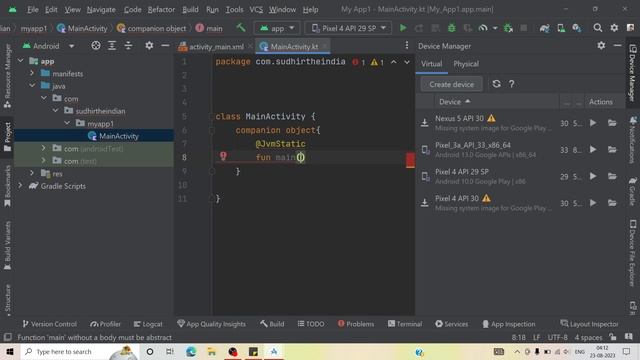Screen dimensions: 640x360
Task: Click the red error lightbulb on line 8
Action: (x=223, y=156)
